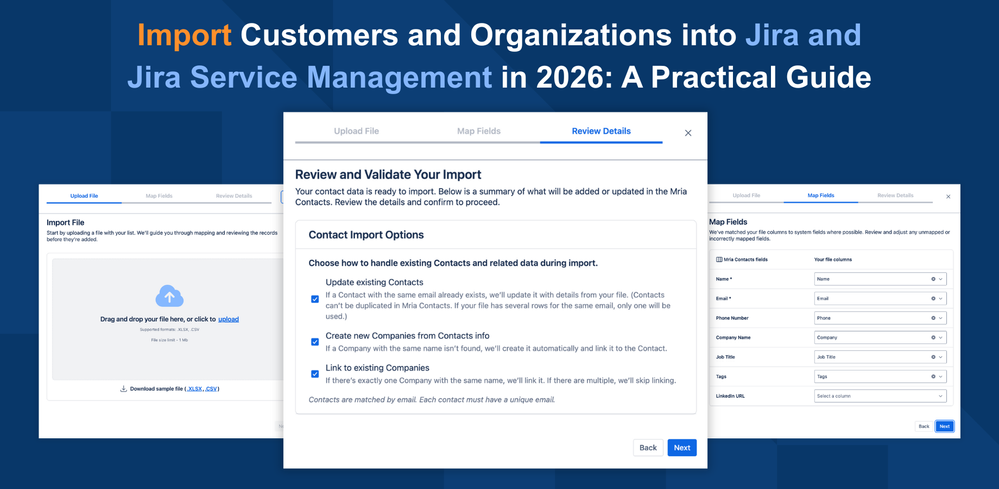Click Review and Validate Your Import heading
Screen dimensions: 999x489
point(389,174)
